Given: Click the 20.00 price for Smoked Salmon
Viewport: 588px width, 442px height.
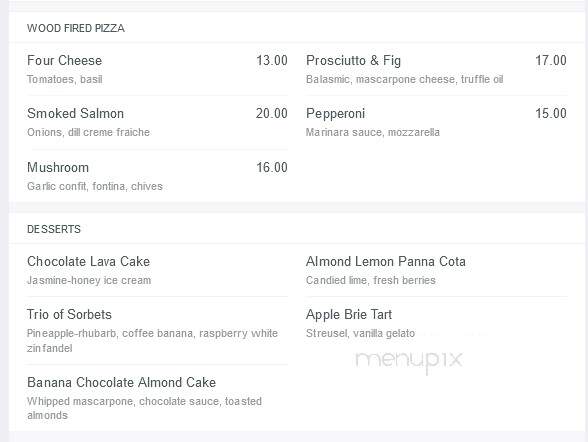Looking at the screenshot, I should (x=272, y=114).
